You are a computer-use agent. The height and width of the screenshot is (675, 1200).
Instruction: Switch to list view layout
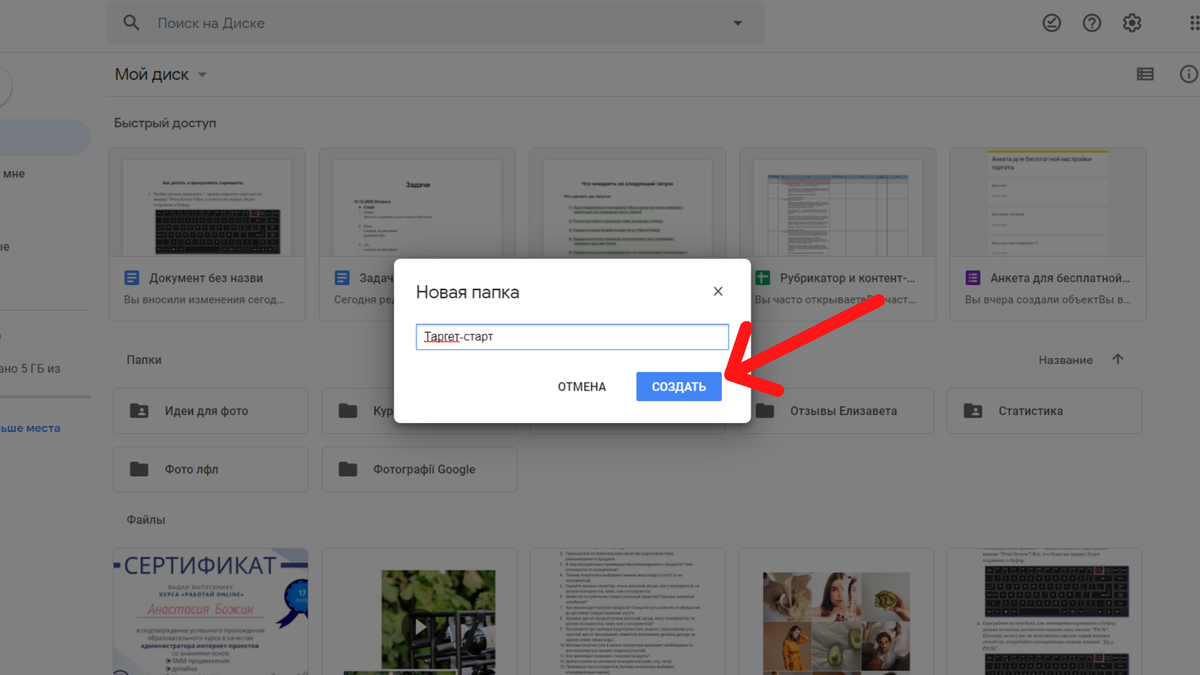(x=1145, y=74)
